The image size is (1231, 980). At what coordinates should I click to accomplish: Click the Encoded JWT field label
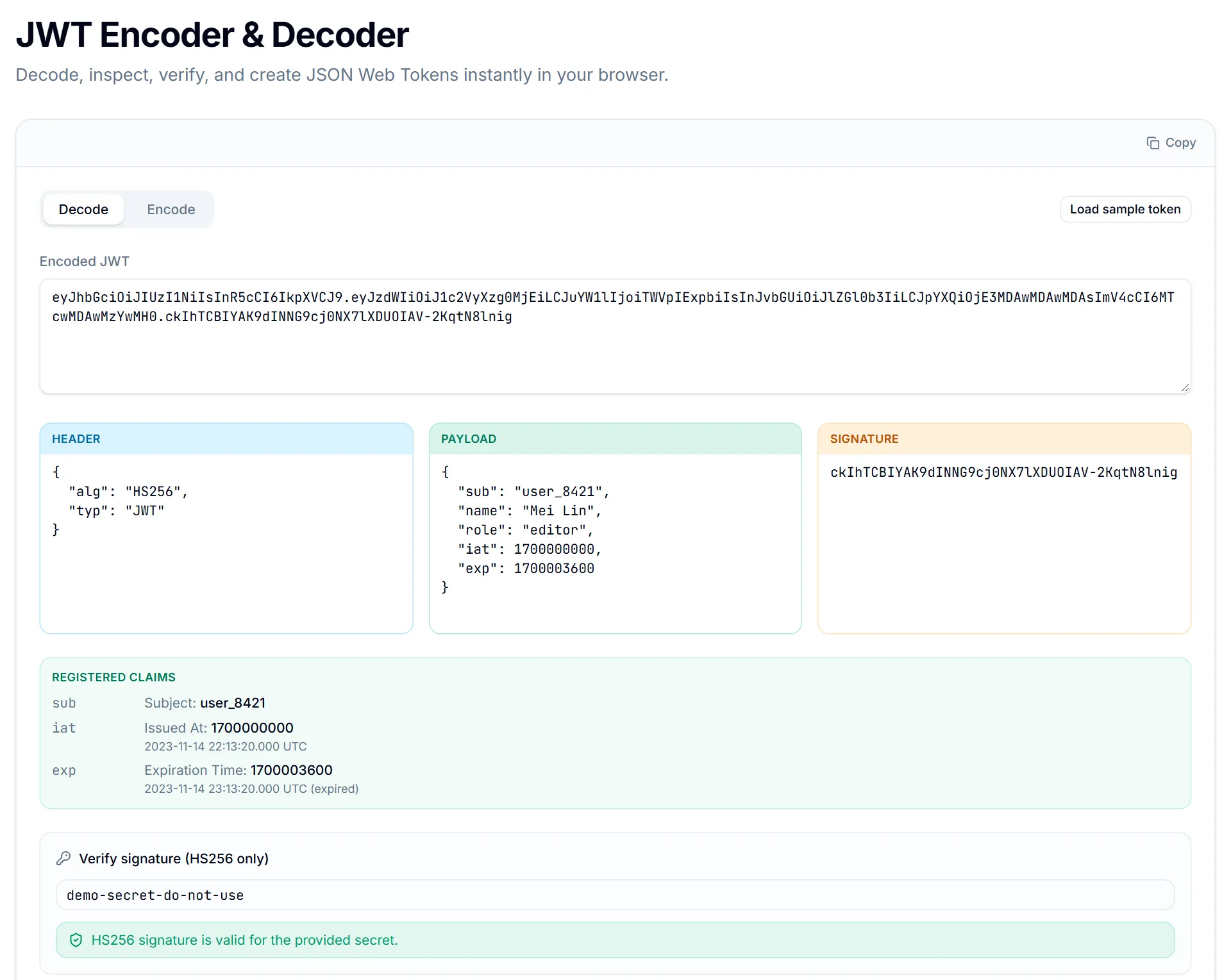coord(85,262)
